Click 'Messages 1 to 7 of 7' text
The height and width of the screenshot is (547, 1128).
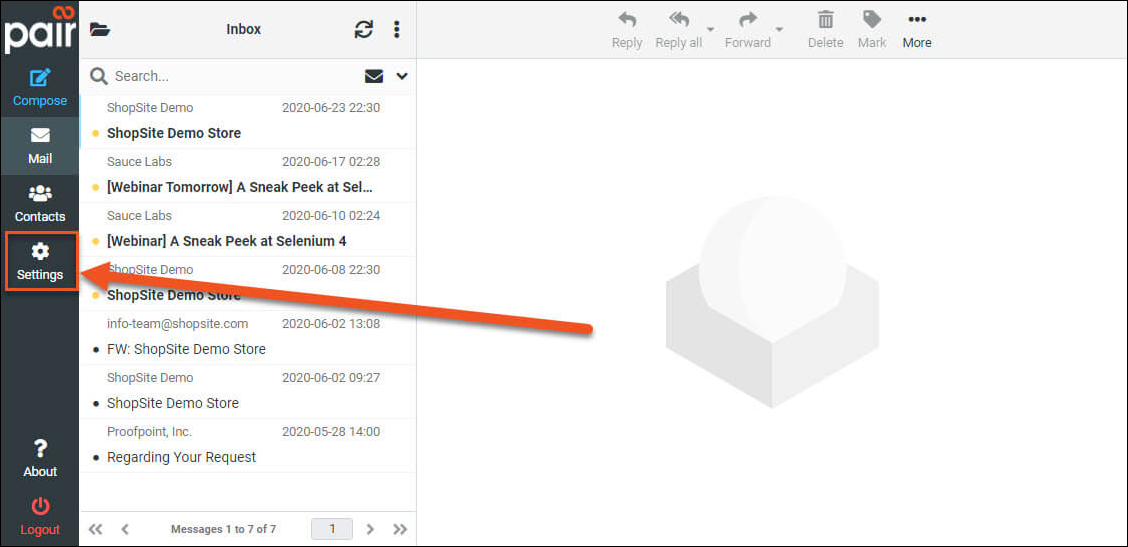[224, 529]
